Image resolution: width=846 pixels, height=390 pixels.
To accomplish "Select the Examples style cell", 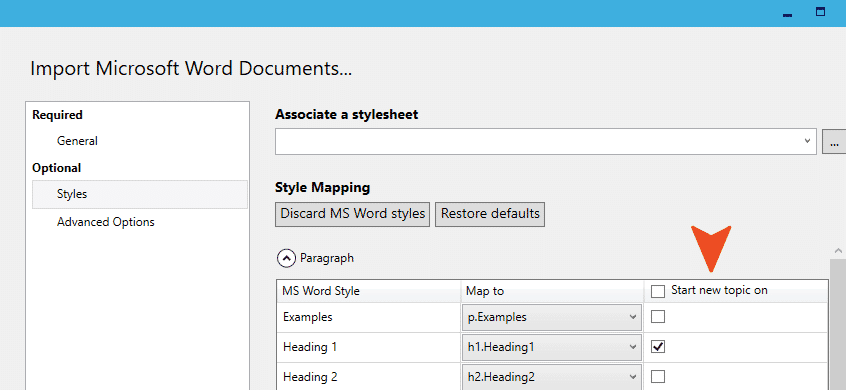I will [369, 317].
